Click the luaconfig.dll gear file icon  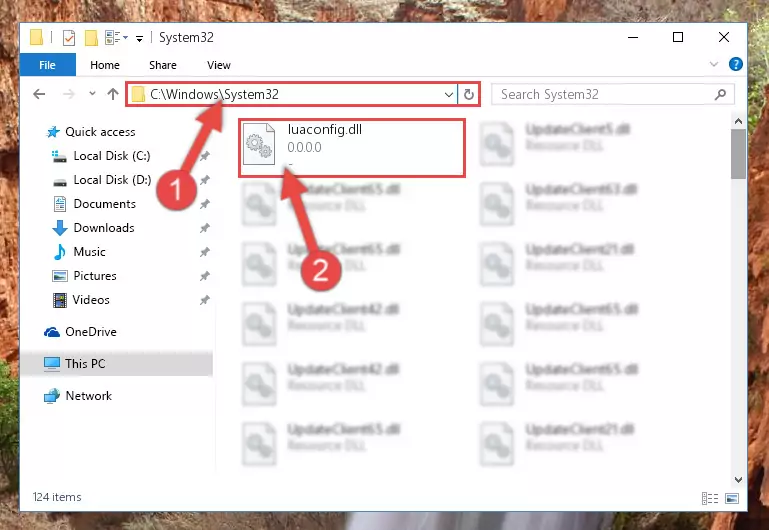259,144
